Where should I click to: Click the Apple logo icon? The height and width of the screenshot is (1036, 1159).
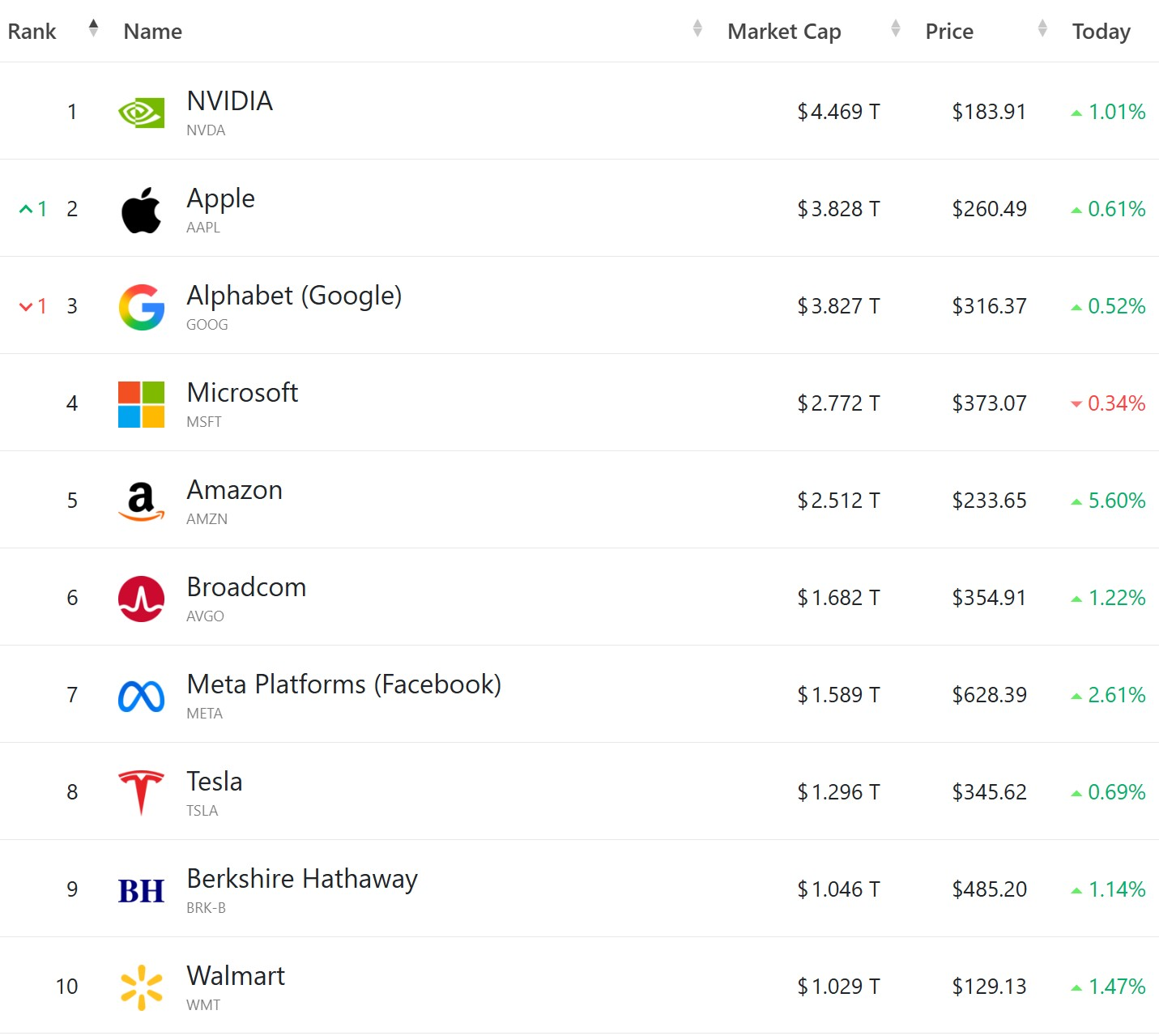click(x=141, y=210)
